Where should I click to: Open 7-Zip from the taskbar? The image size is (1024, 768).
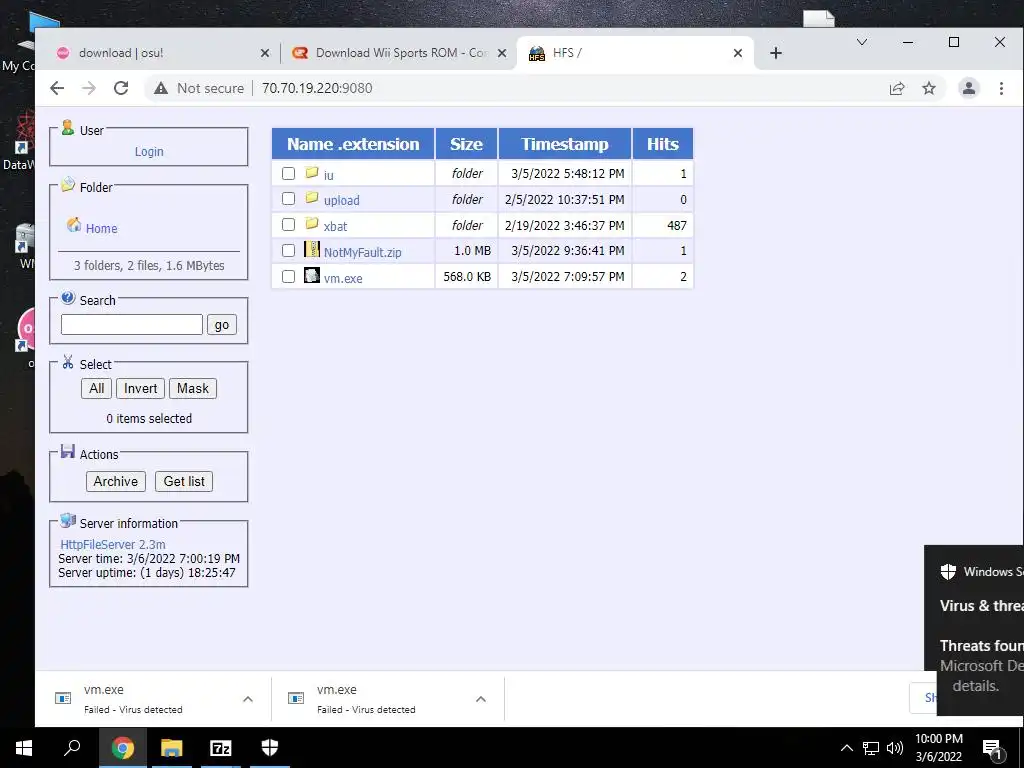tap(221, 748)
